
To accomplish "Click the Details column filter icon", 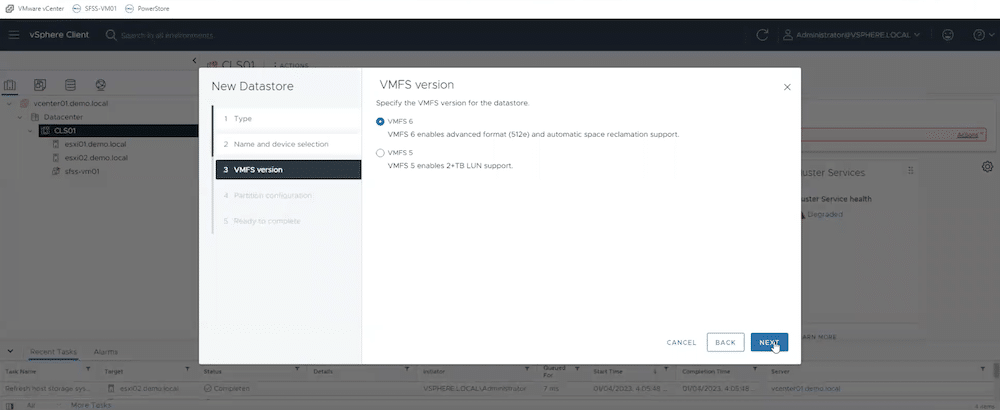I will [407, 369].
